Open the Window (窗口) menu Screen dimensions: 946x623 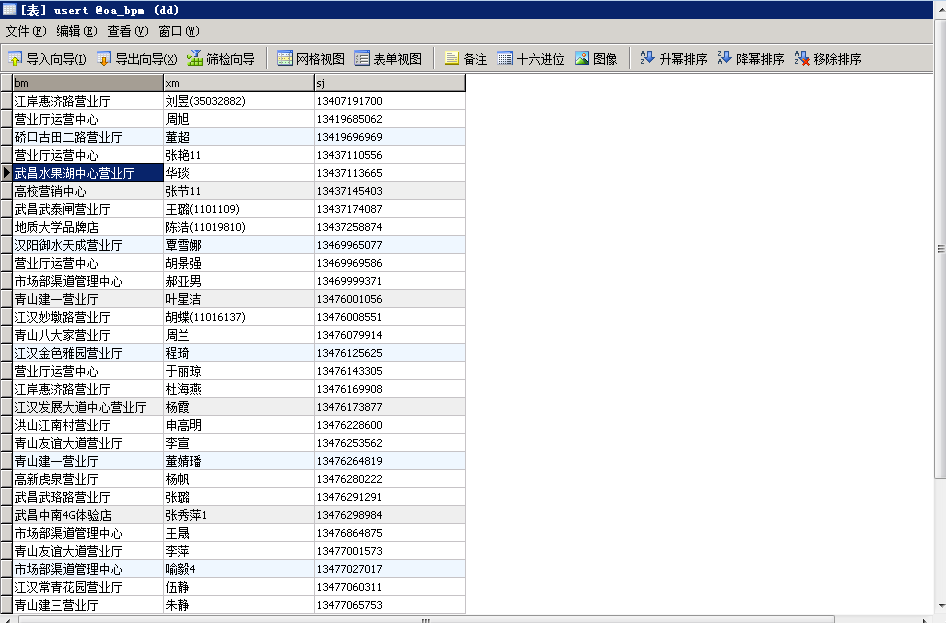(x=179, y=31)
